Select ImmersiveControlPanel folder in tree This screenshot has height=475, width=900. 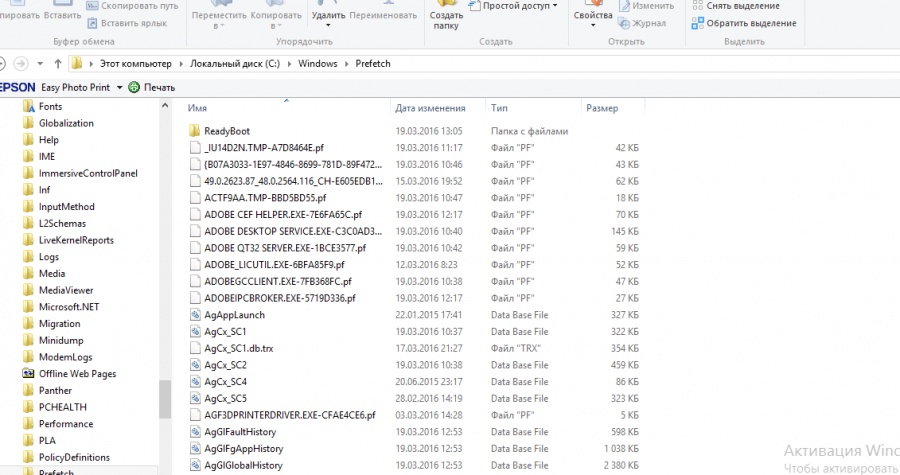point(88,173)
